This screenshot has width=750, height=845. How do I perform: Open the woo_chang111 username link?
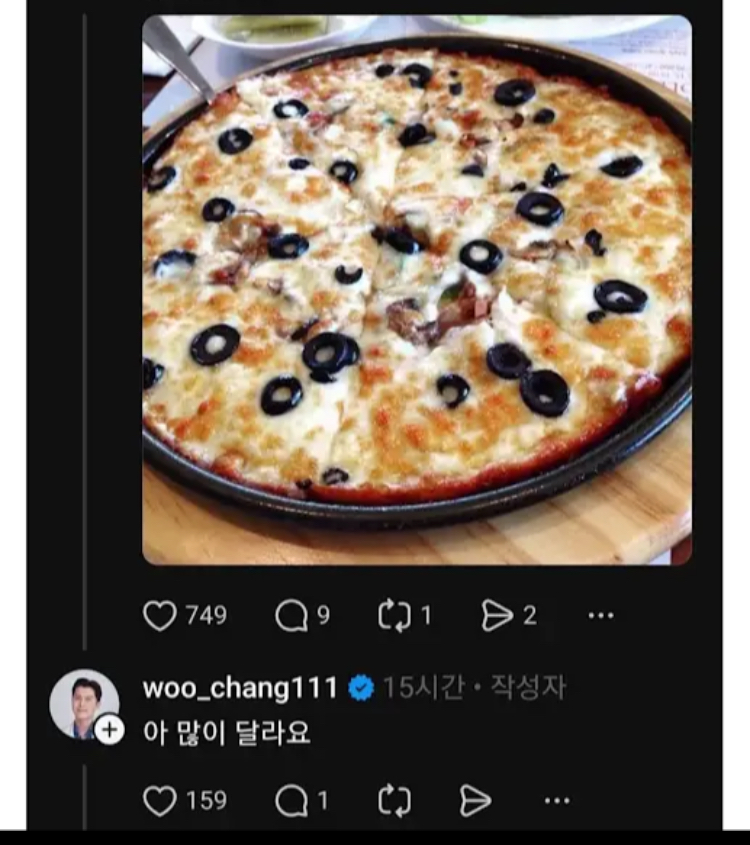240,688
